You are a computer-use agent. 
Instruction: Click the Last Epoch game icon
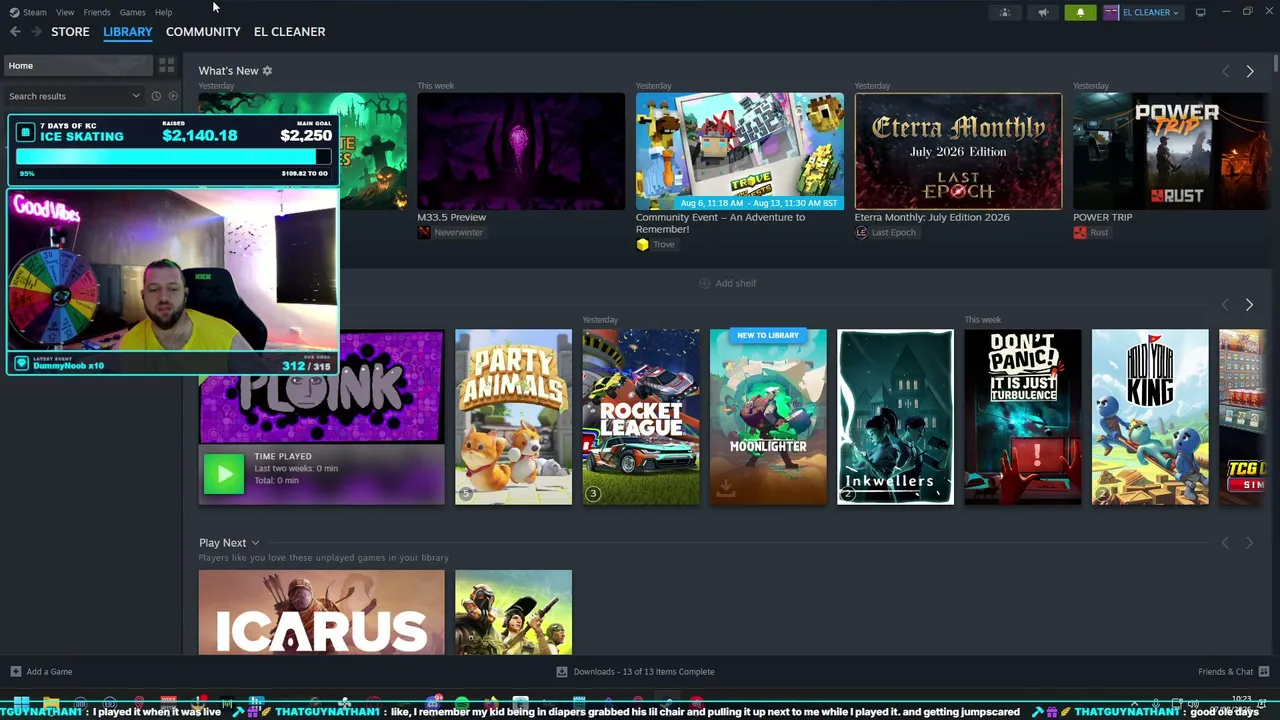pos(861,232)
